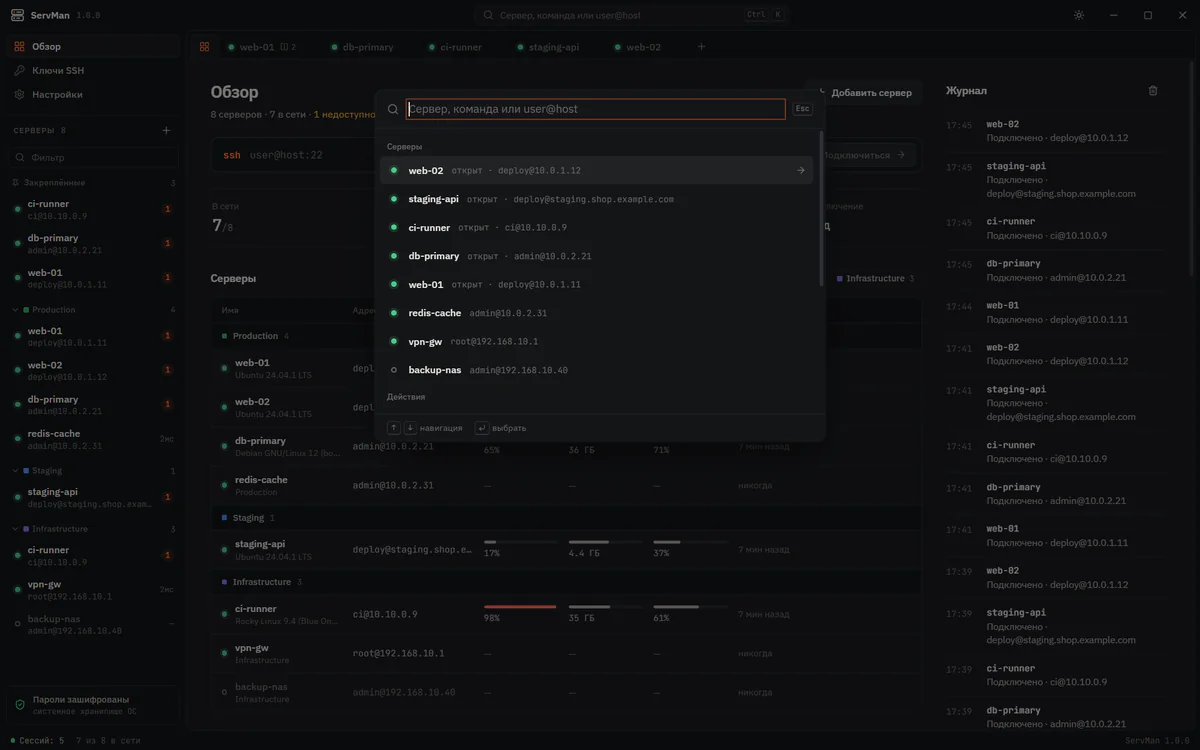Click the magnifier icon in command palette
Viewport: 1200px width, 750px height.
393,109
